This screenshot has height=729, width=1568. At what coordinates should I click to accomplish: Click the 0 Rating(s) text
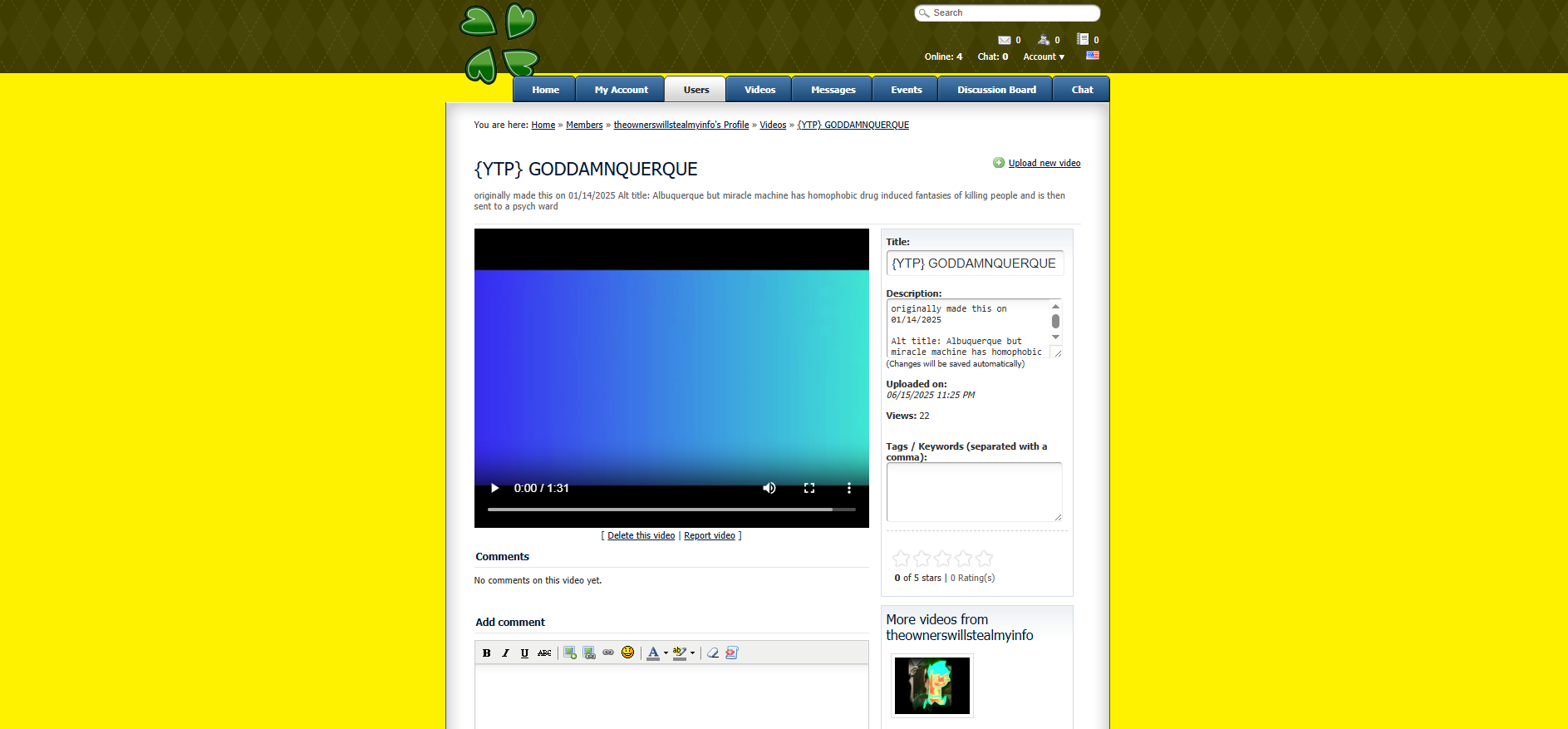(972, 578)
